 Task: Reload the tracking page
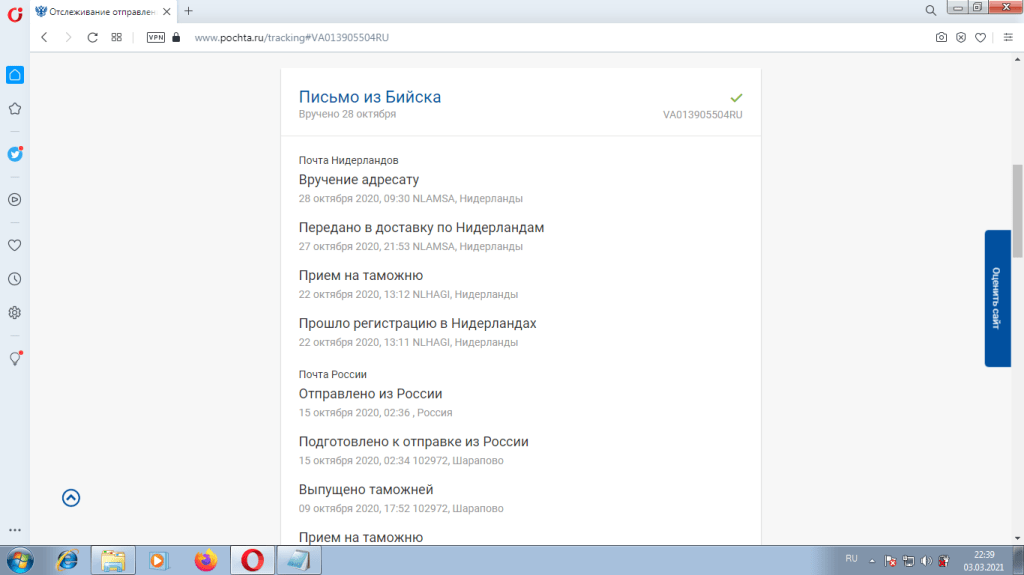92,37
